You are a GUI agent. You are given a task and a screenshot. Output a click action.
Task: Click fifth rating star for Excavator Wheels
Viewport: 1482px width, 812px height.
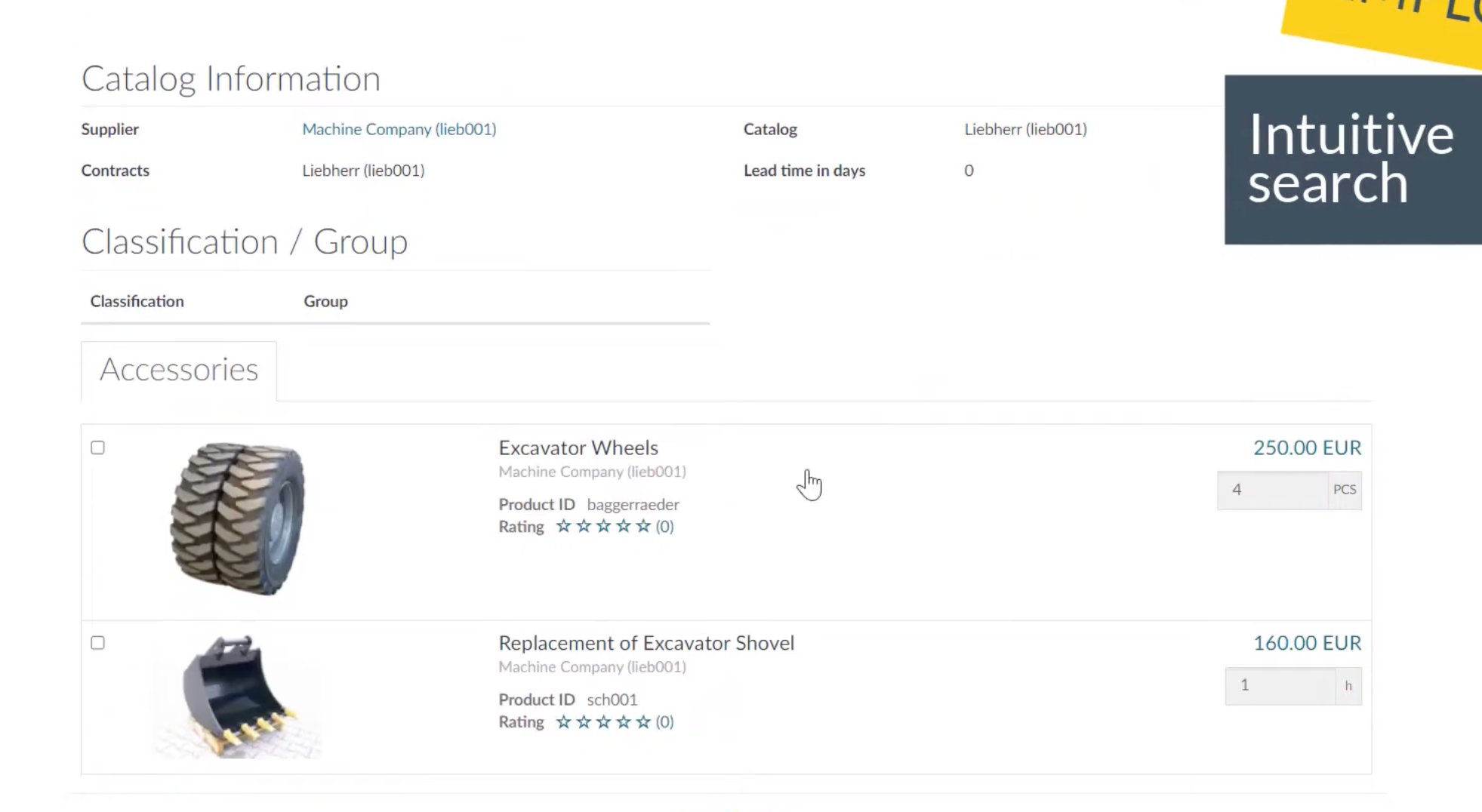pyautogui.click(x=643, y=527)
